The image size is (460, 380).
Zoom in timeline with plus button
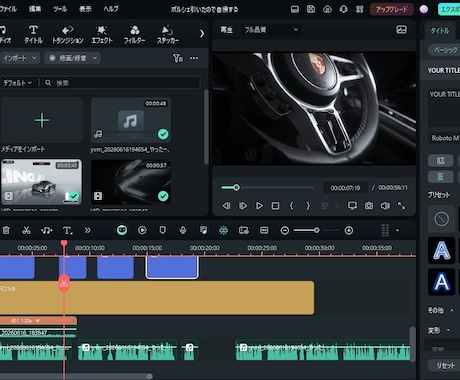[x=349, y=230]
